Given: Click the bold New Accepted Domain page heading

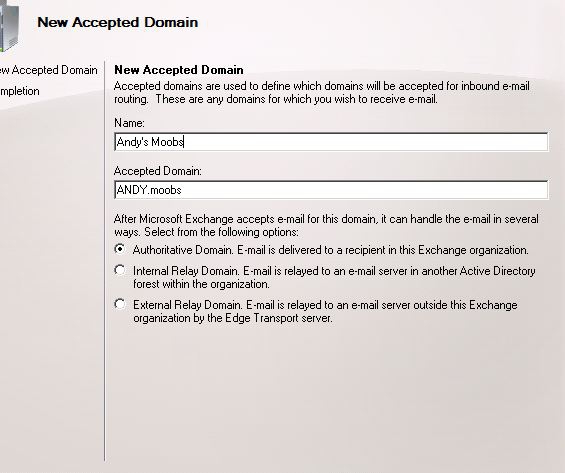Looking at the screenshot, I should click(179, 70).
